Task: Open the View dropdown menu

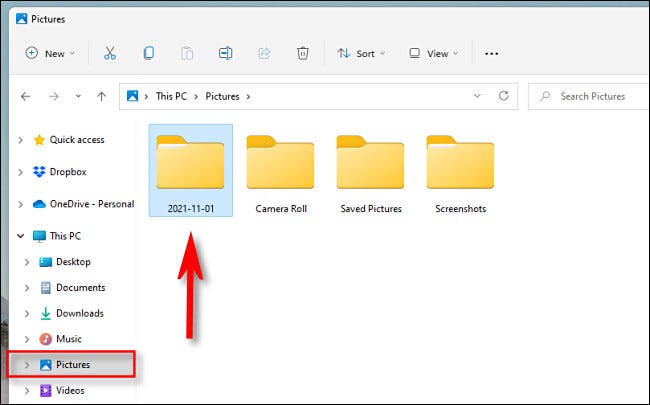Action: pyautogui.click(x=434, y=53)
